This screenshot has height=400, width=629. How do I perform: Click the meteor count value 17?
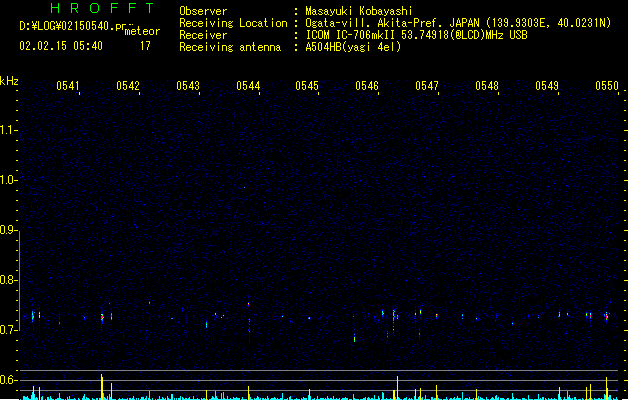(145, 46)
